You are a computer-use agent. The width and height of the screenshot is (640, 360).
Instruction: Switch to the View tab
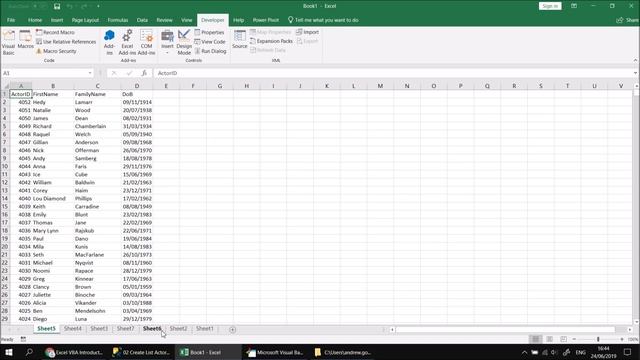(x=187, y=20)
